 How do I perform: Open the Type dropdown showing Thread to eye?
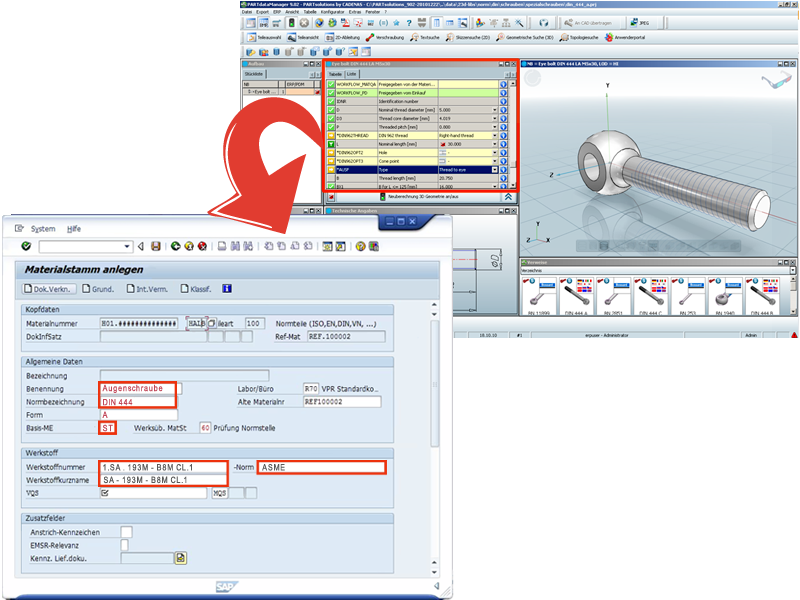496,169
